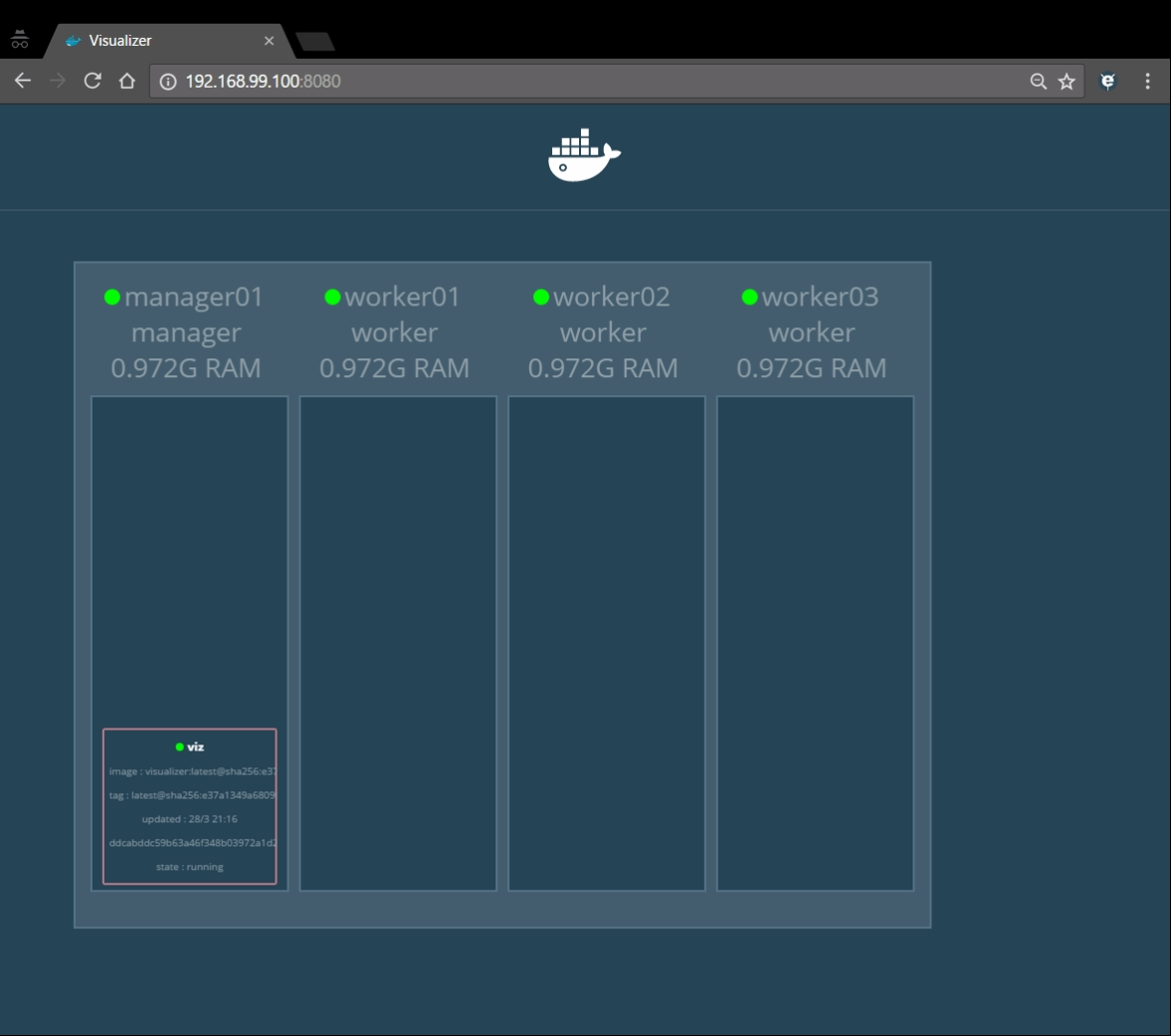Click the Docker whale logo
This screenshot has width=1171, height=1036.
[x=584, y=154]
